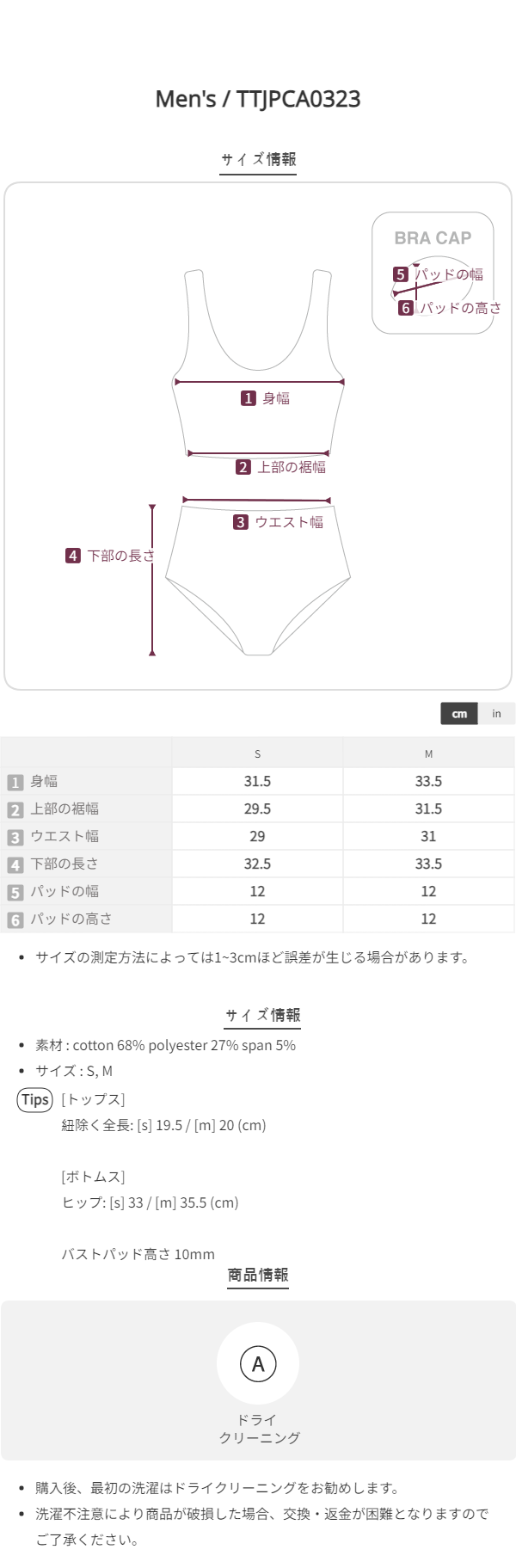Select the S column header in size table
Viewport: 516px width, 1568px height.
click(257, 753)
